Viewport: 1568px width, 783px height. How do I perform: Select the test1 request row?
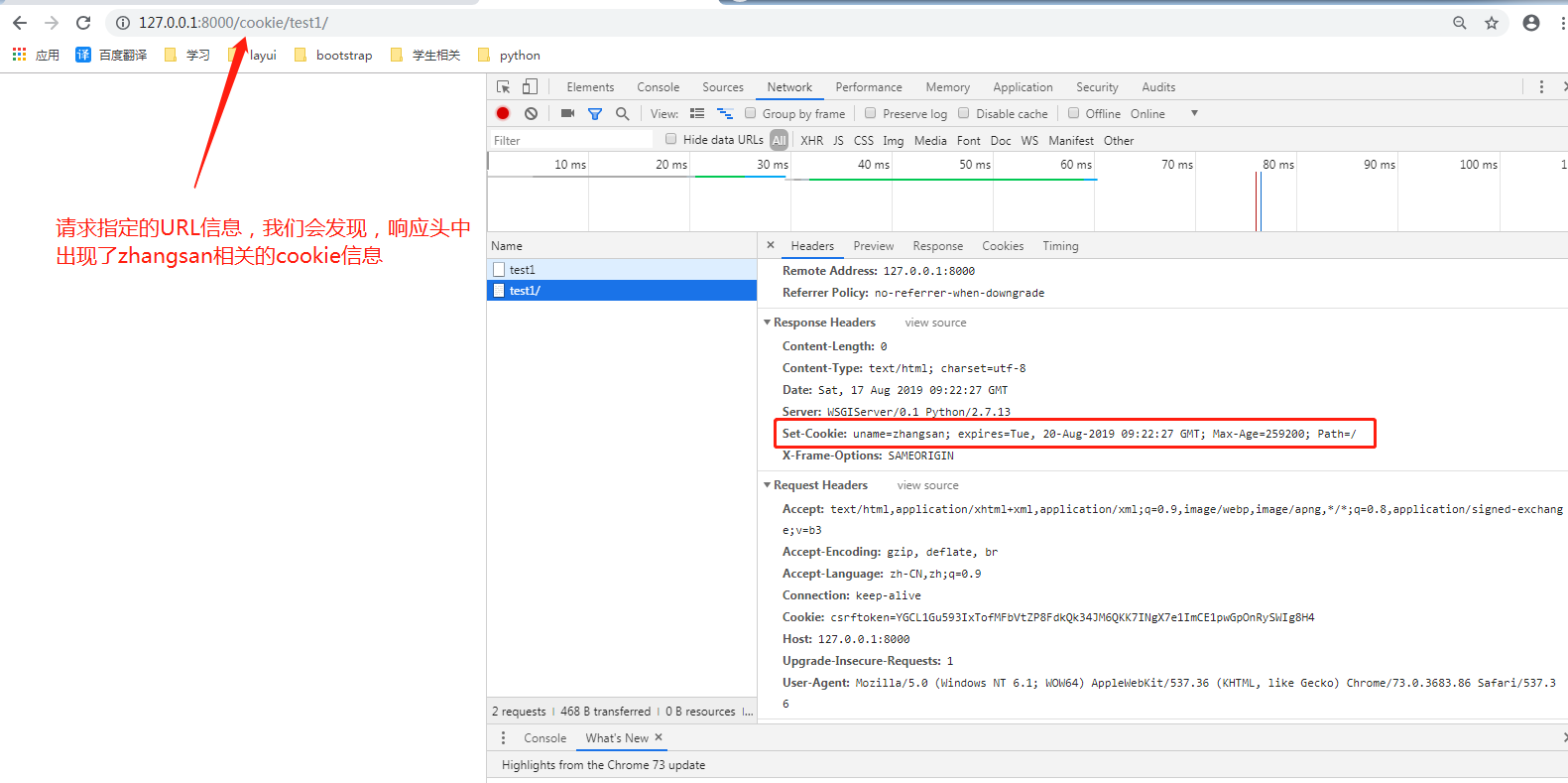click(x=622, y=269)
